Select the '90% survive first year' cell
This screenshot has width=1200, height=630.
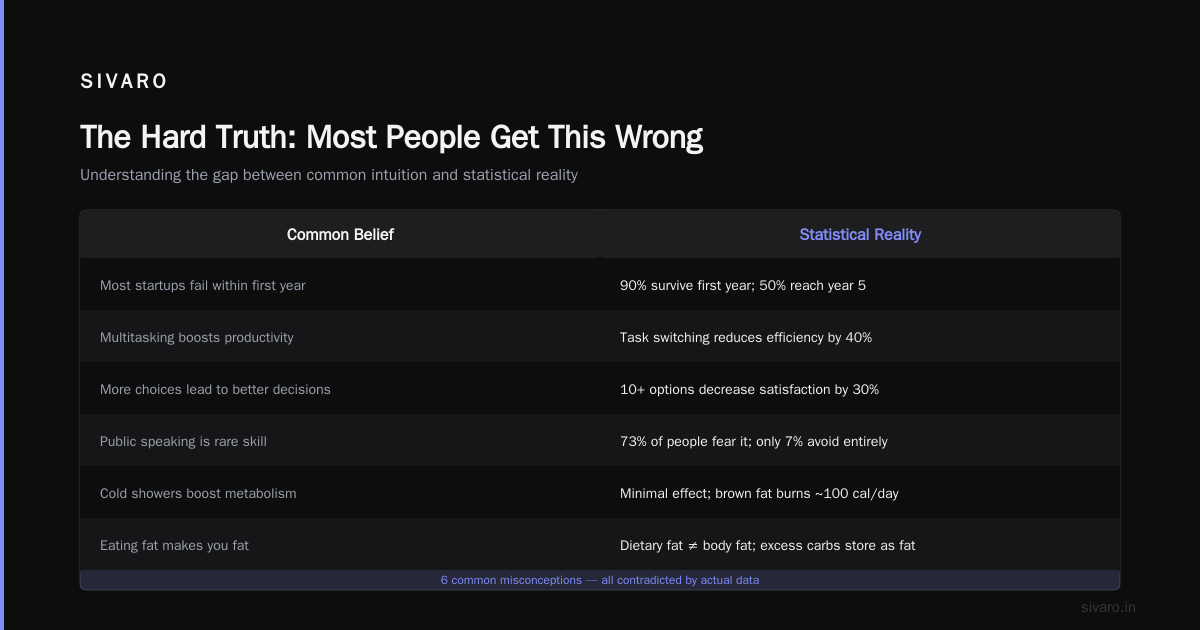860,285
